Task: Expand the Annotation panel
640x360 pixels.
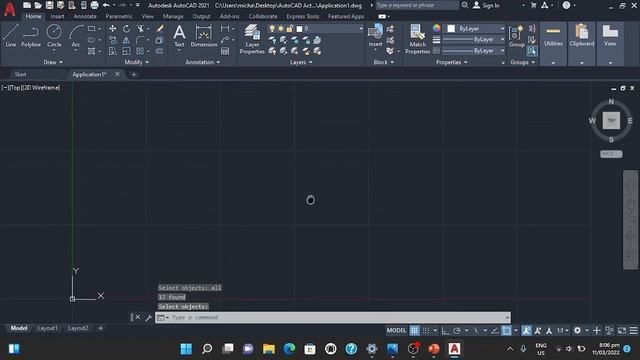Action: (x=203, y=62)
